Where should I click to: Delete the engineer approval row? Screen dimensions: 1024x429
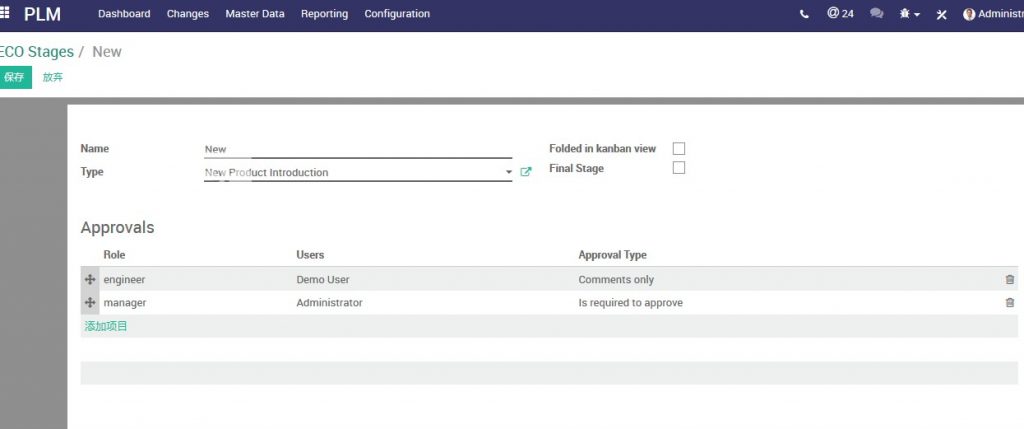coord(1009,280)
